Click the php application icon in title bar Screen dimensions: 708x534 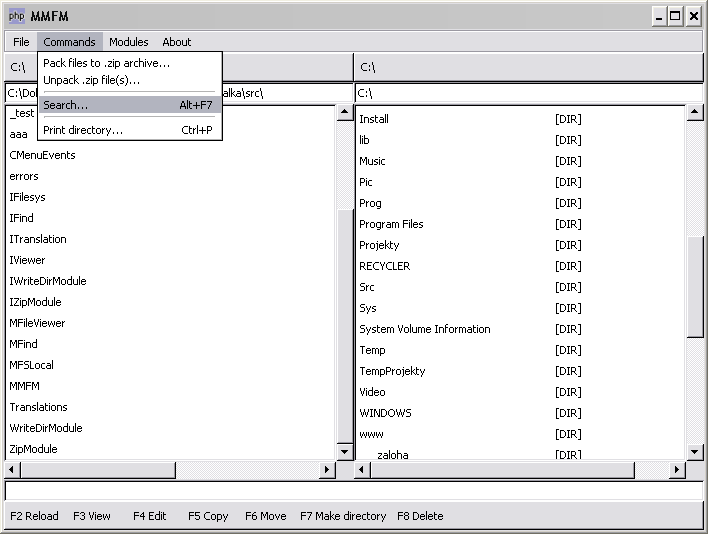[17, 16]
